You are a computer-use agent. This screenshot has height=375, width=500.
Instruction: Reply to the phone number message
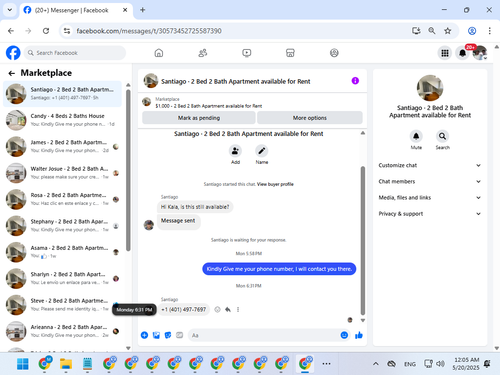(228, 309)
